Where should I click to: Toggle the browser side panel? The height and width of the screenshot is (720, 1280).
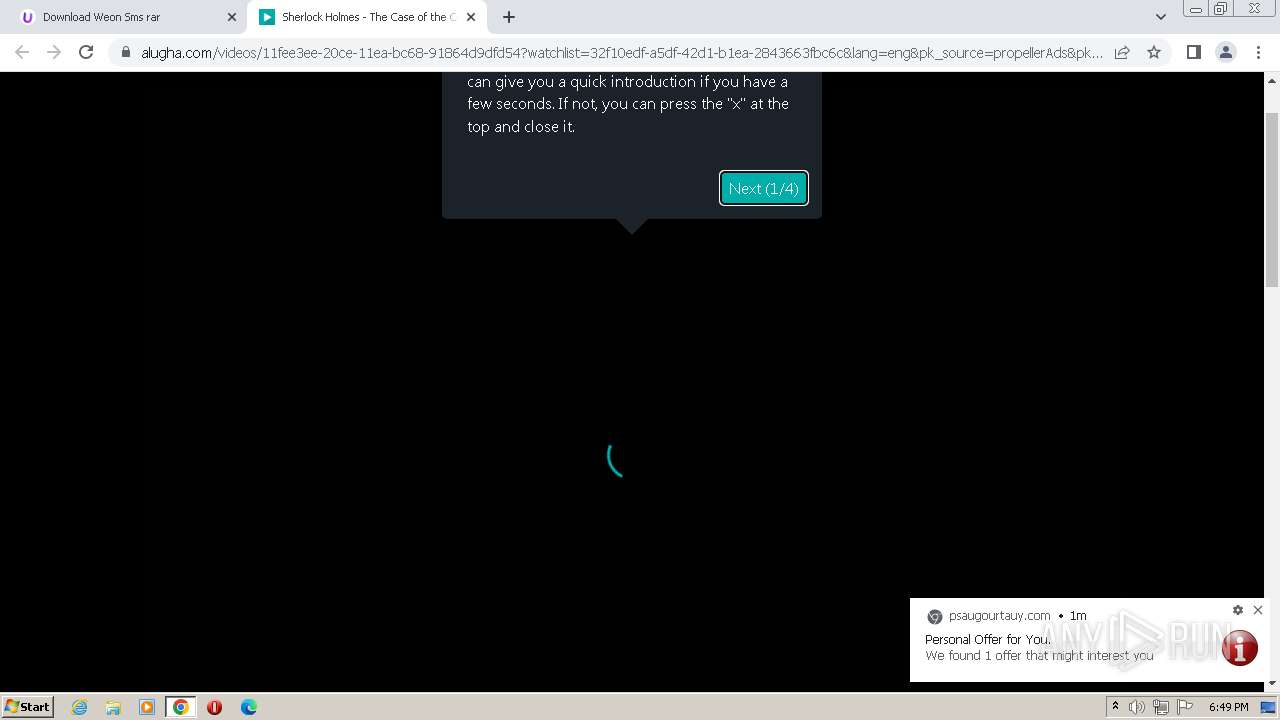point(1193,52)
